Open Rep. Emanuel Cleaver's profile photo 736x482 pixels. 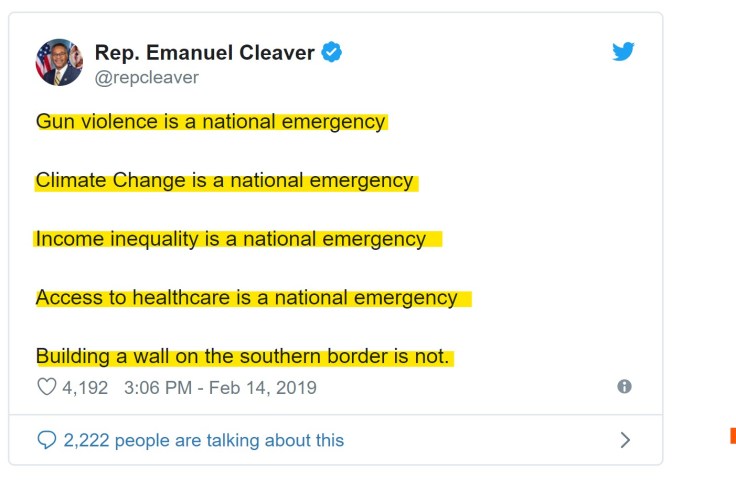pyautogui.click(x=59, y=62)
